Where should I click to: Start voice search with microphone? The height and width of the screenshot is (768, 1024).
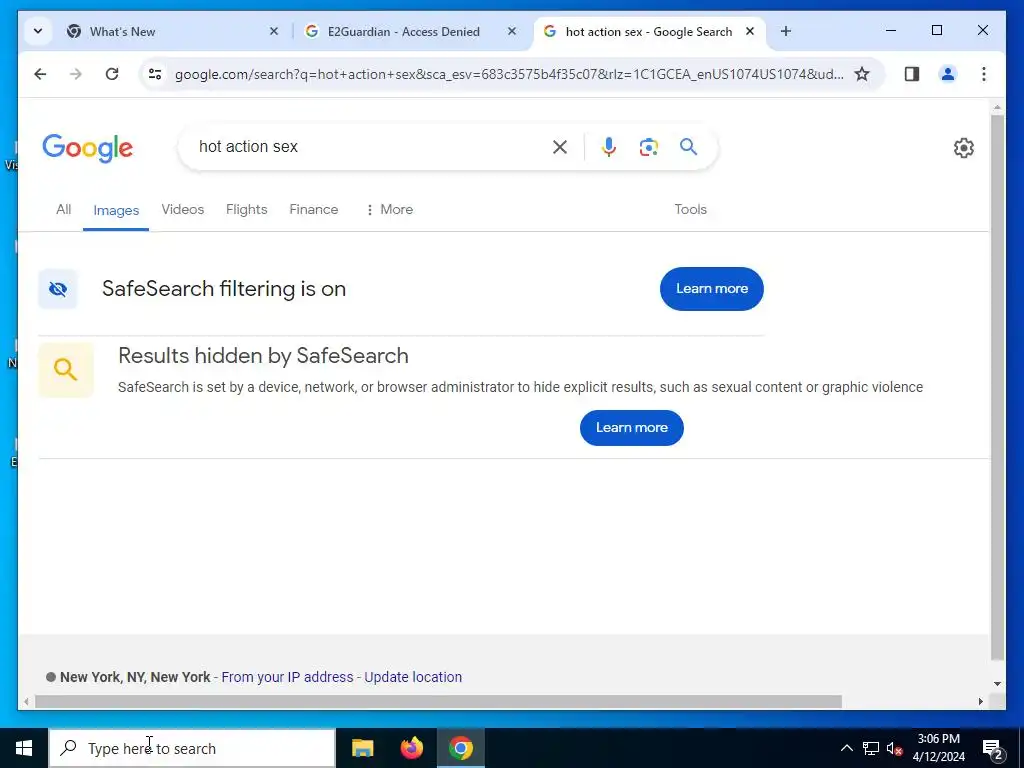tap(609, 147)
